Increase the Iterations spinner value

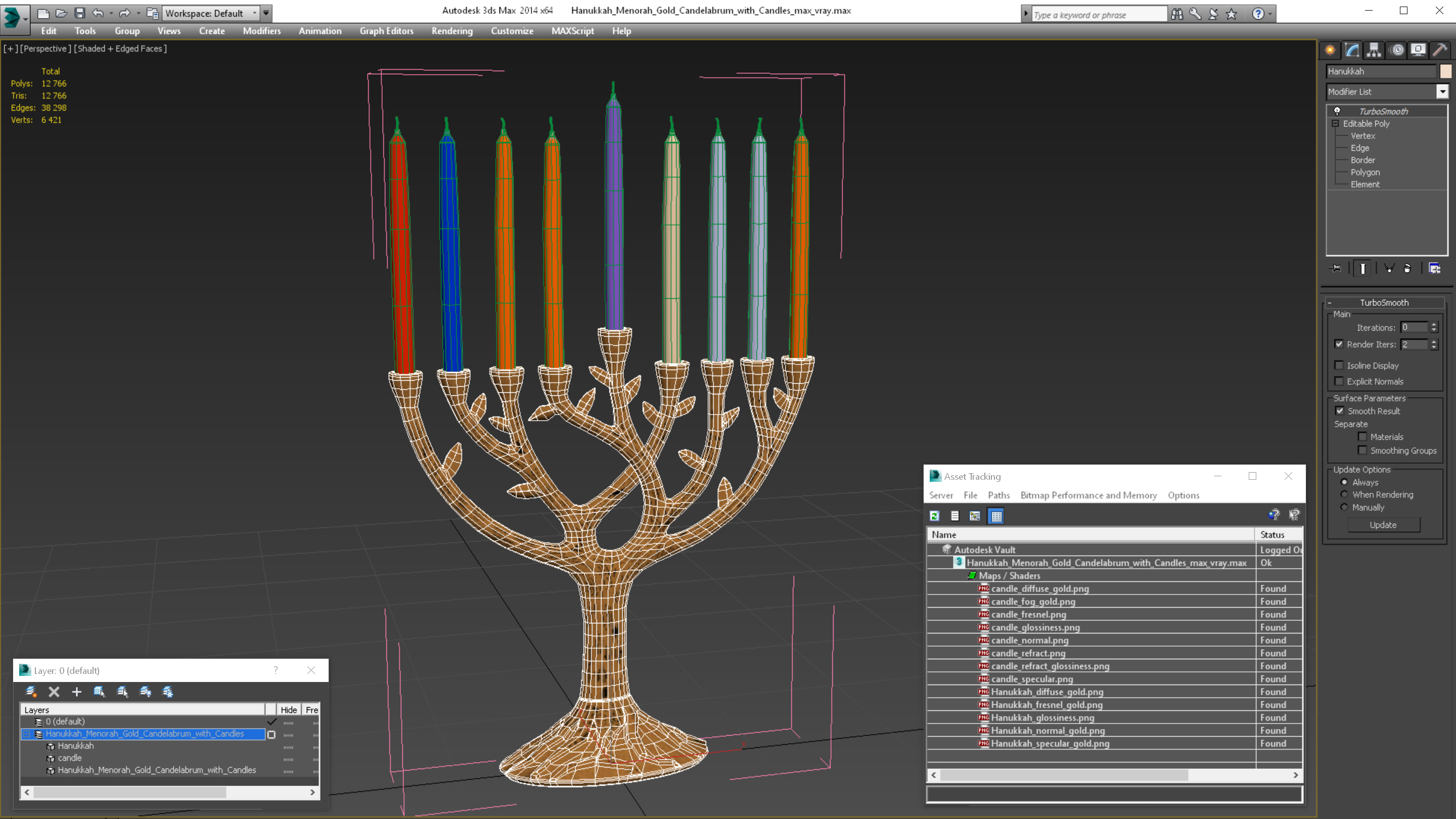click(1433, 325)
